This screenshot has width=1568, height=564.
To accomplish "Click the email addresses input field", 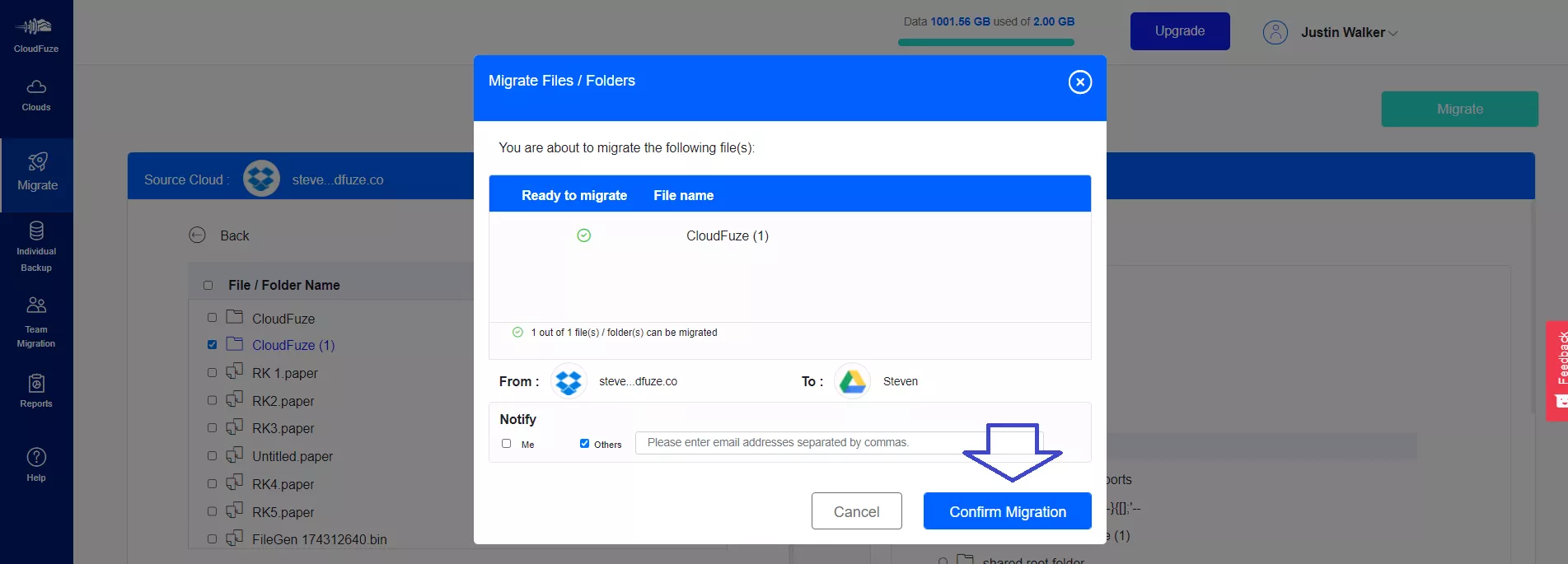I will tap(840, 443).
